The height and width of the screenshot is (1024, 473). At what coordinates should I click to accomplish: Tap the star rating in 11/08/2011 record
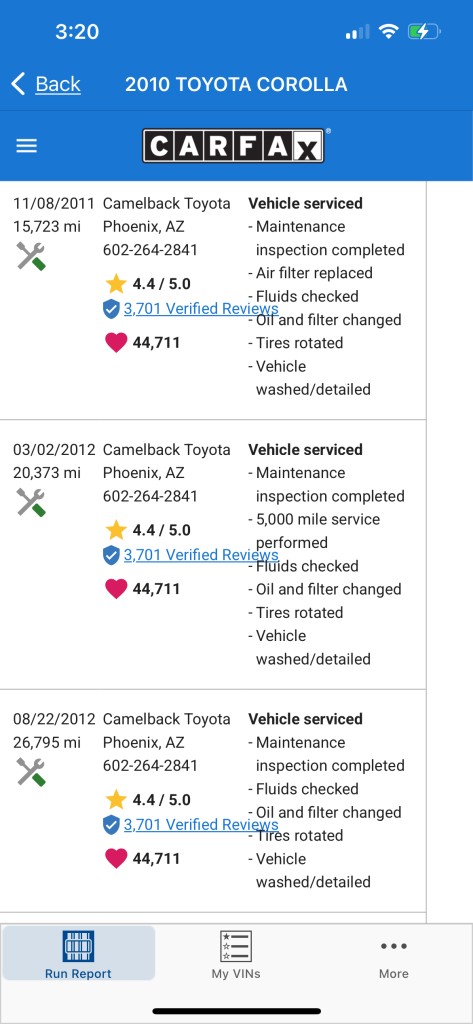point(148,283)
